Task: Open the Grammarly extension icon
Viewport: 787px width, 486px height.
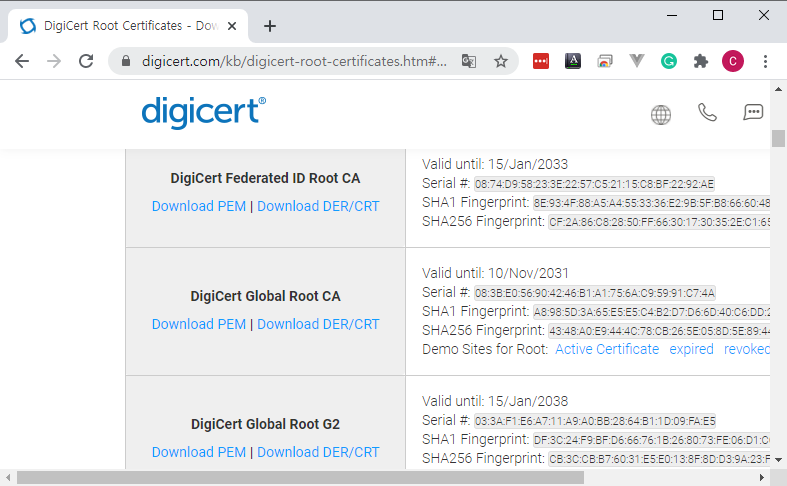Action: tap(669, 61)
